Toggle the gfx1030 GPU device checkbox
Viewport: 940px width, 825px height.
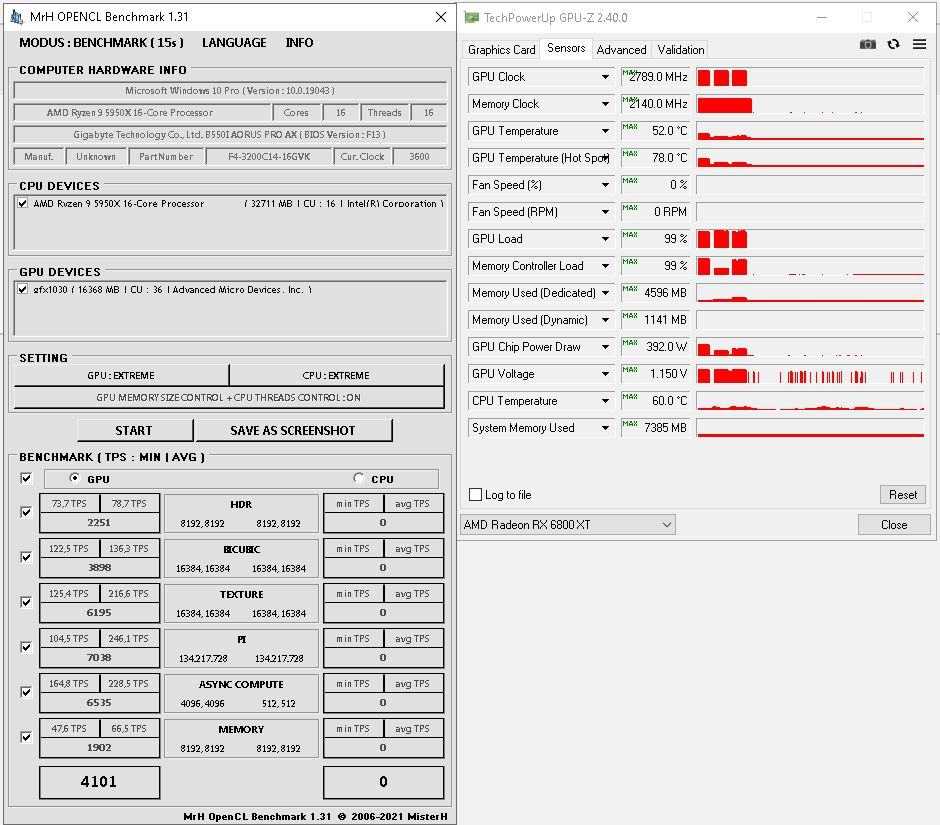[x=23, y=289]
